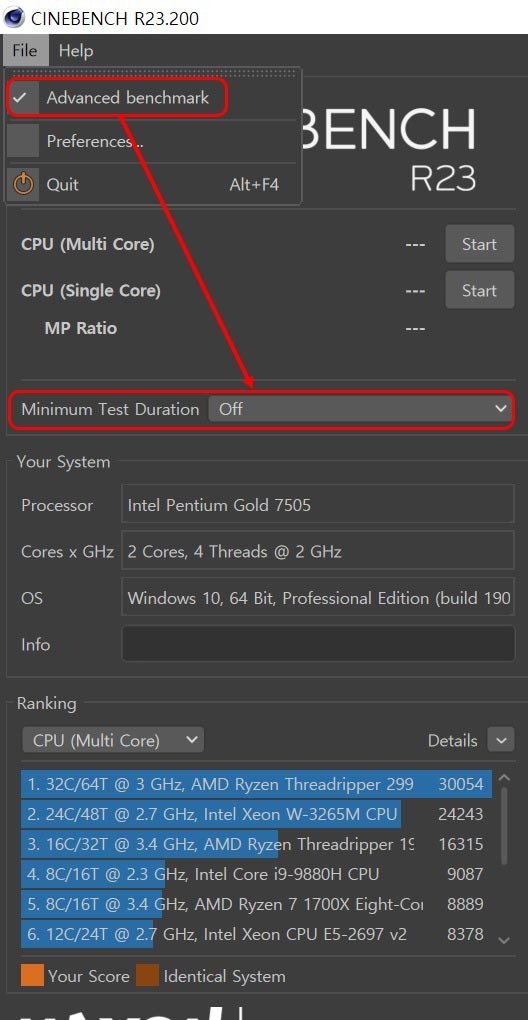528x1020 pixels.
Task: Open Preferences from the File menu
Action: (x=153, y=141)
